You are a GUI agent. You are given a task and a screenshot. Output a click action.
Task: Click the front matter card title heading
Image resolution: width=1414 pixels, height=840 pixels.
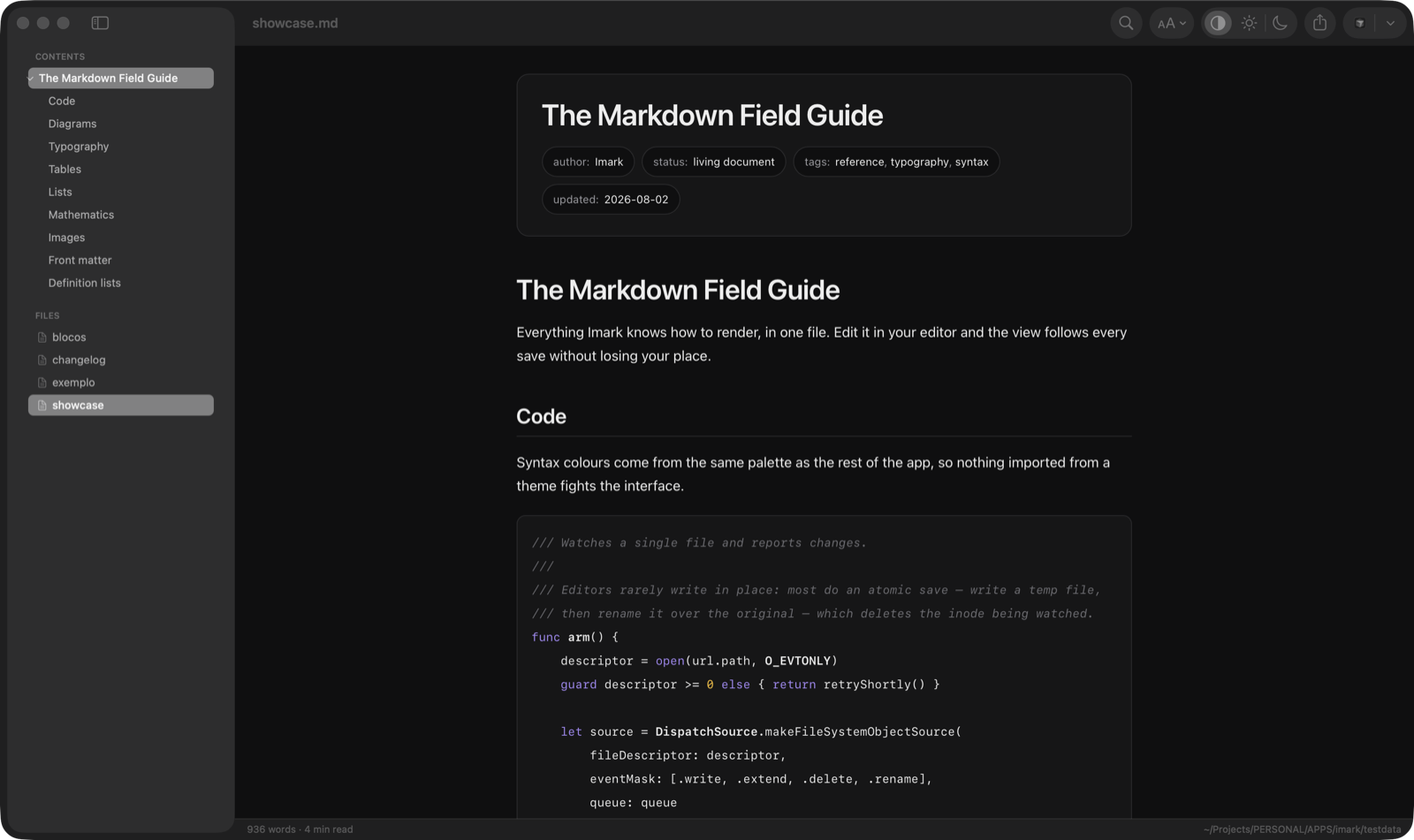point(712,115)
